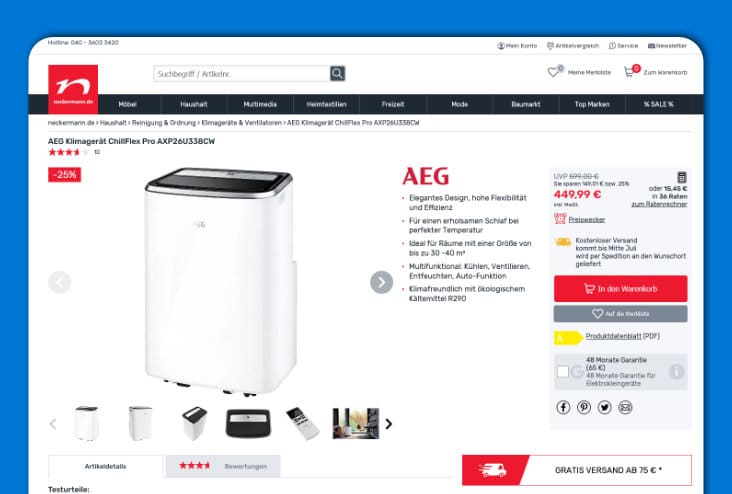Open the Produktdatenblatt PDF link
732x494 pixels.
(x=622, y=336)
